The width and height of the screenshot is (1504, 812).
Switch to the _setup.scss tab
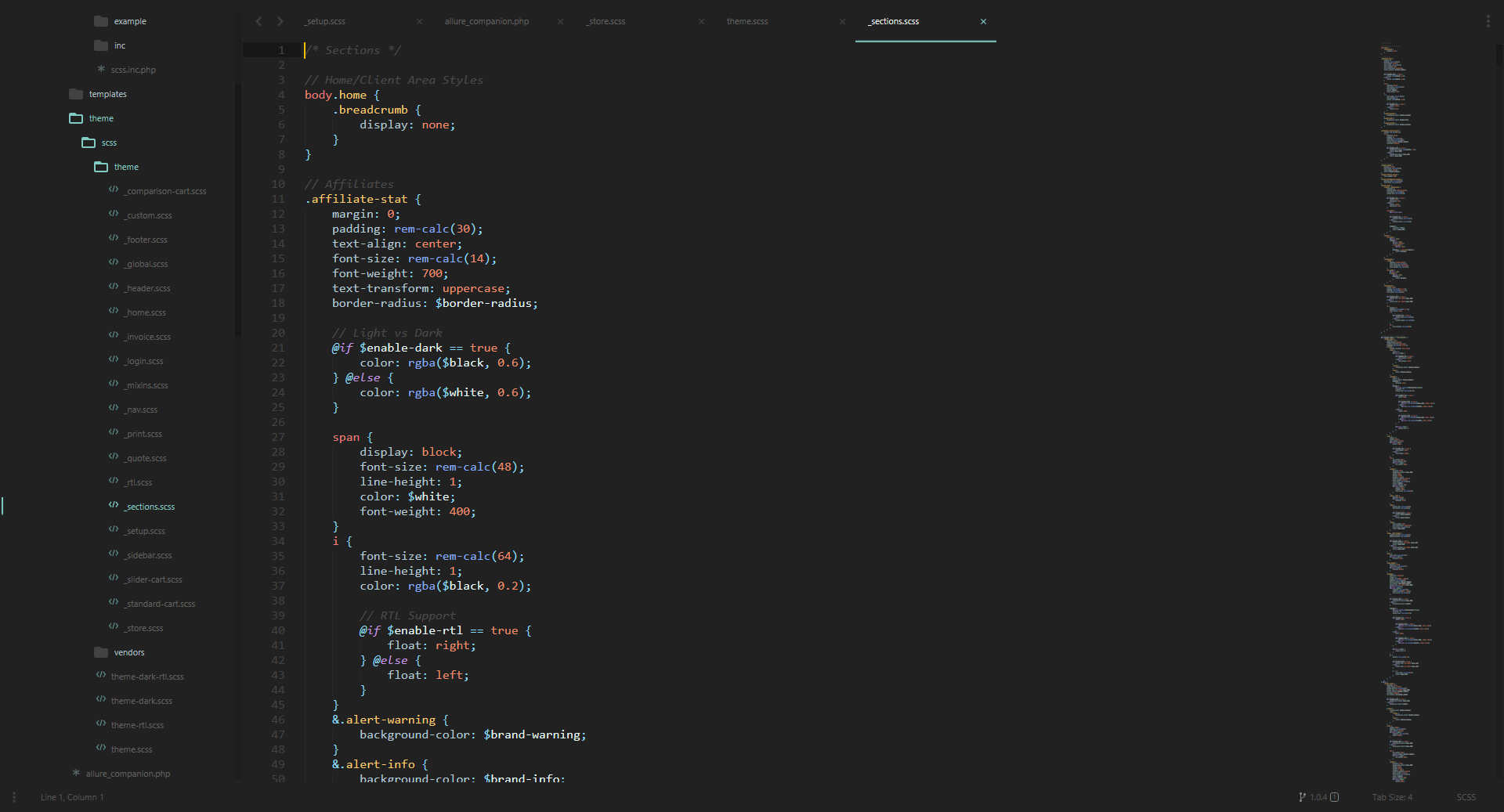325,21
